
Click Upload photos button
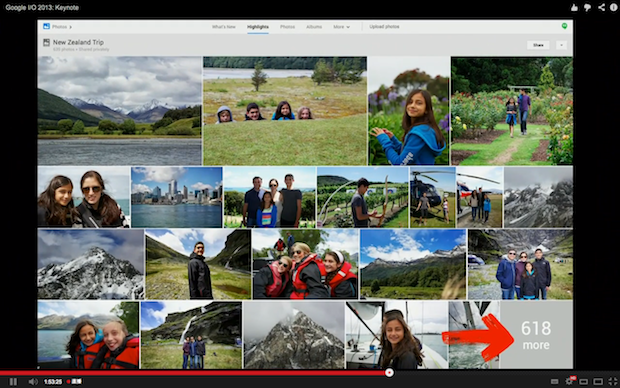coord(384,27)
